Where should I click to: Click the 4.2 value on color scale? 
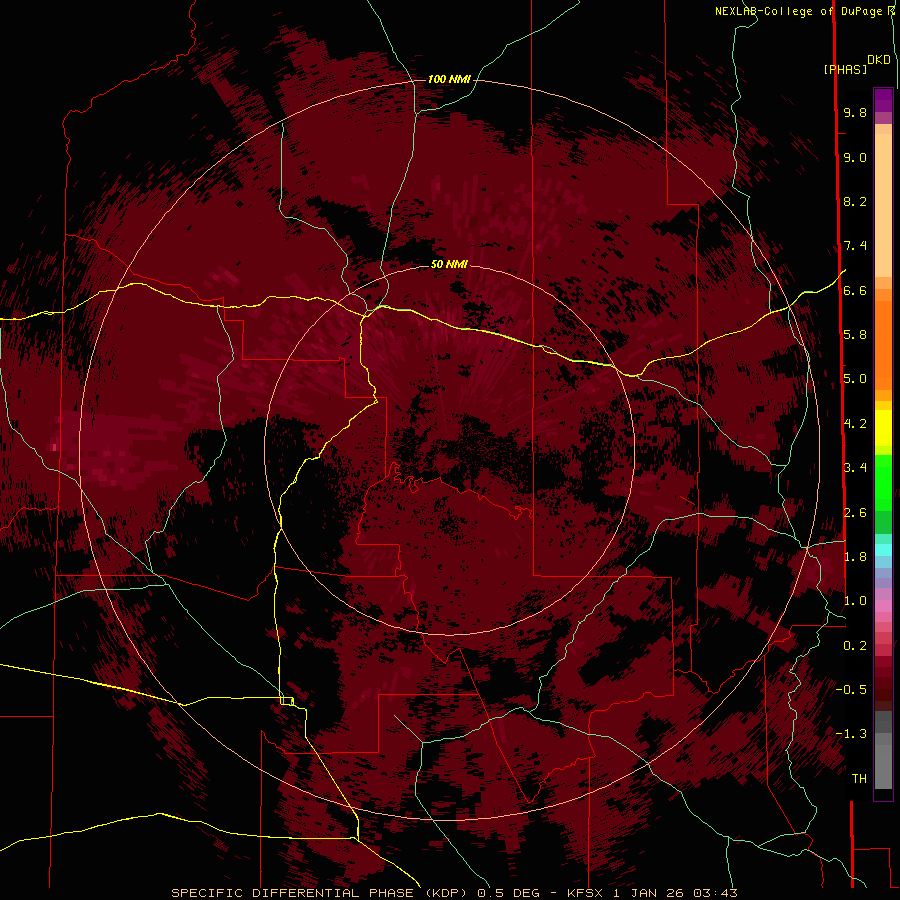855,424
